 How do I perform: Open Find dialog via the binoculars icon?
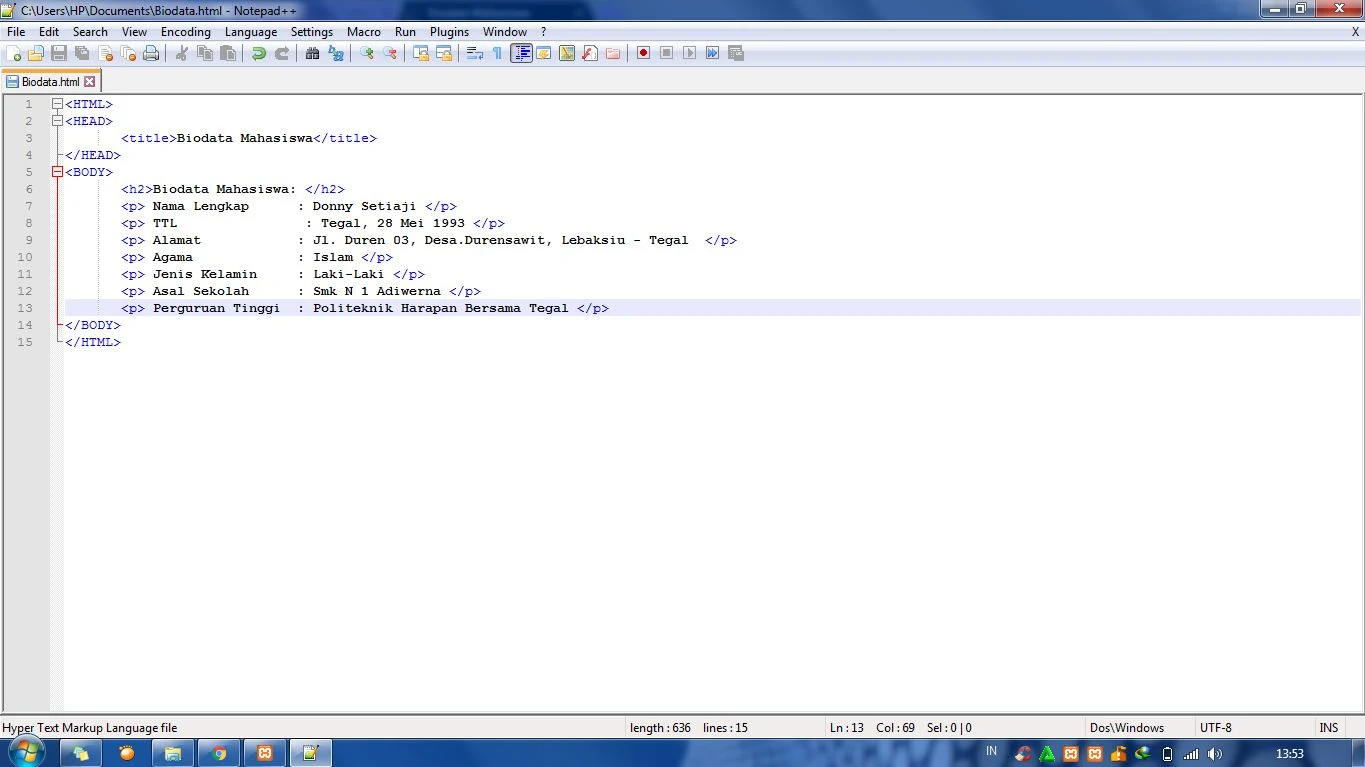[313, 52]
